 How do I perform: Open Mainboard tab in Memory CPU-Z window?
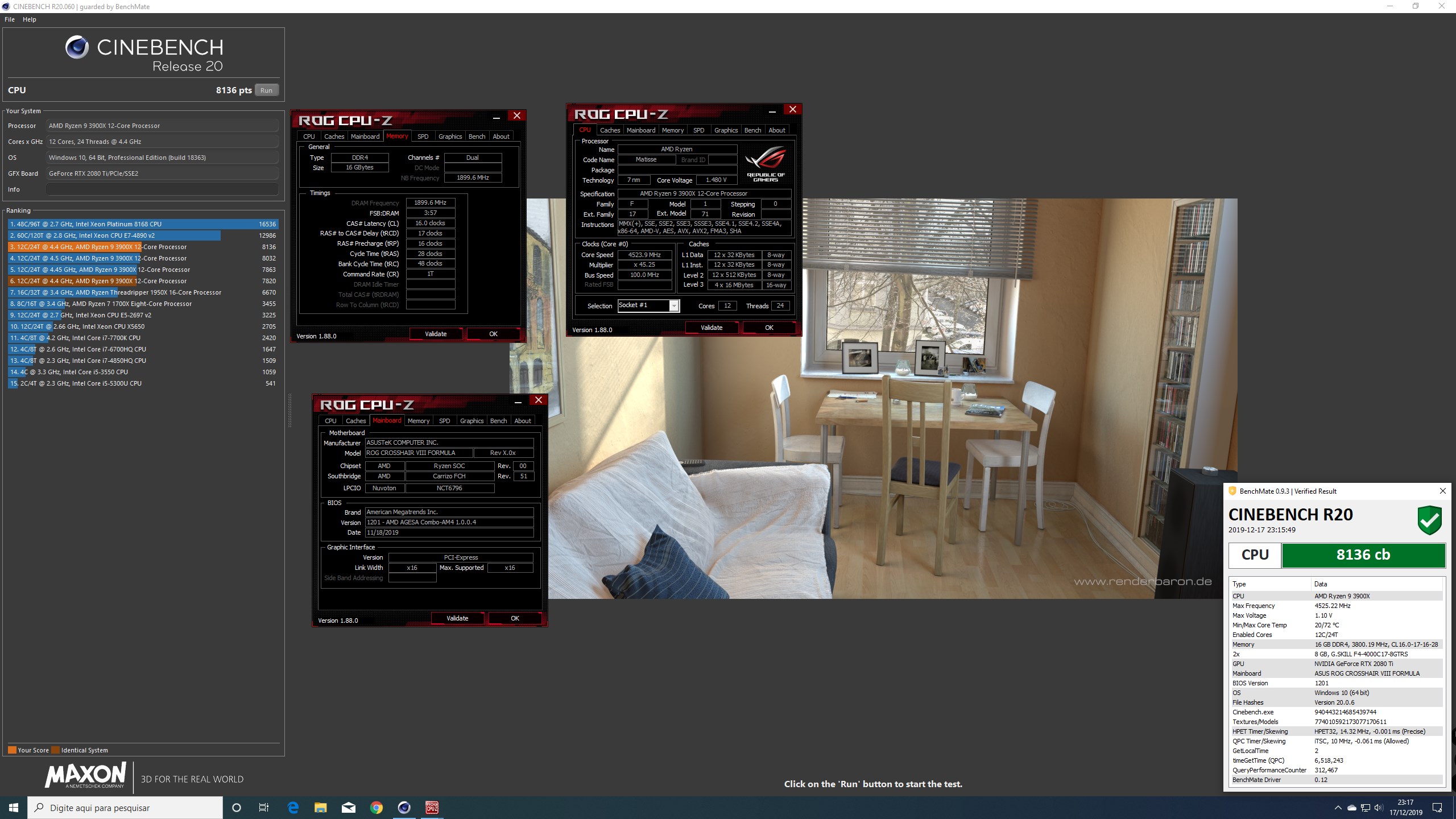coord(365,136)
